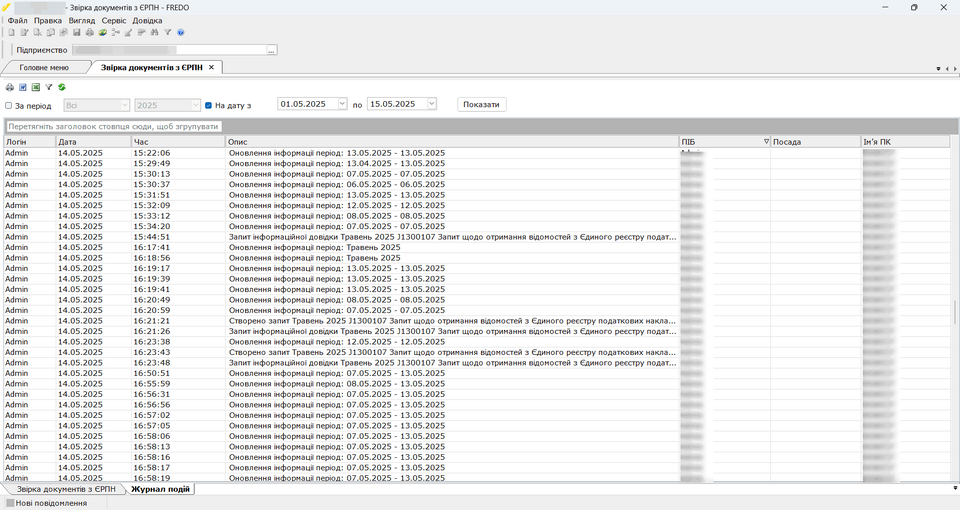
Task: Select the log row at time 16:58:06
Action: 476,437
